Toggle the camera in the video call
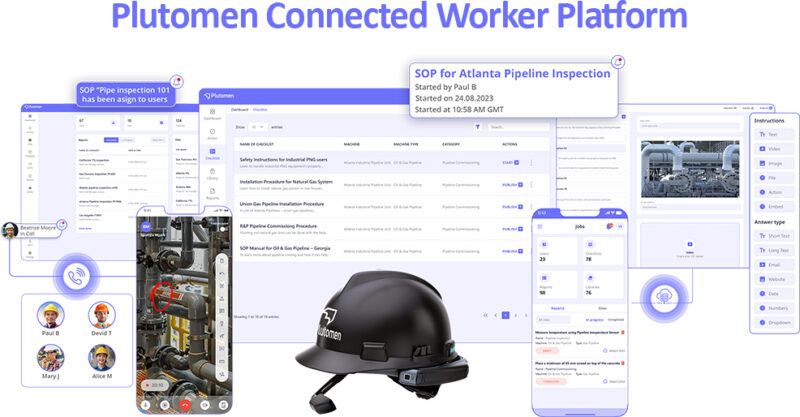This screenshot has height=417, width=800. 205,405
